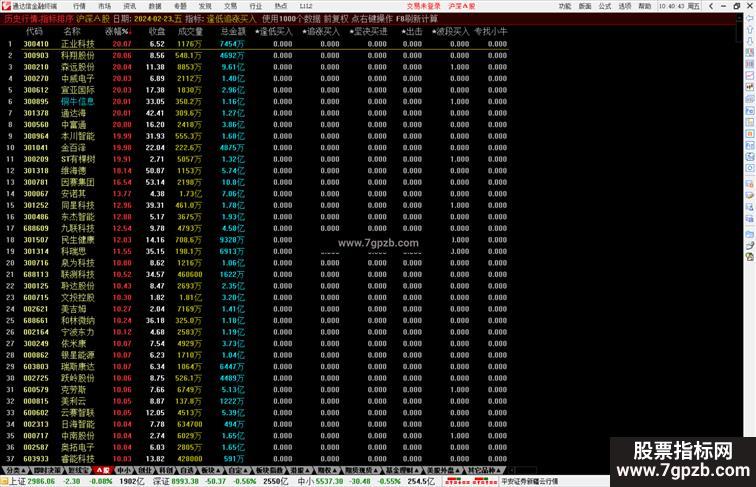Click the back arrow icon in right sidebar
Viewport: 756px width, 487px height.
[x=750, y=18]
